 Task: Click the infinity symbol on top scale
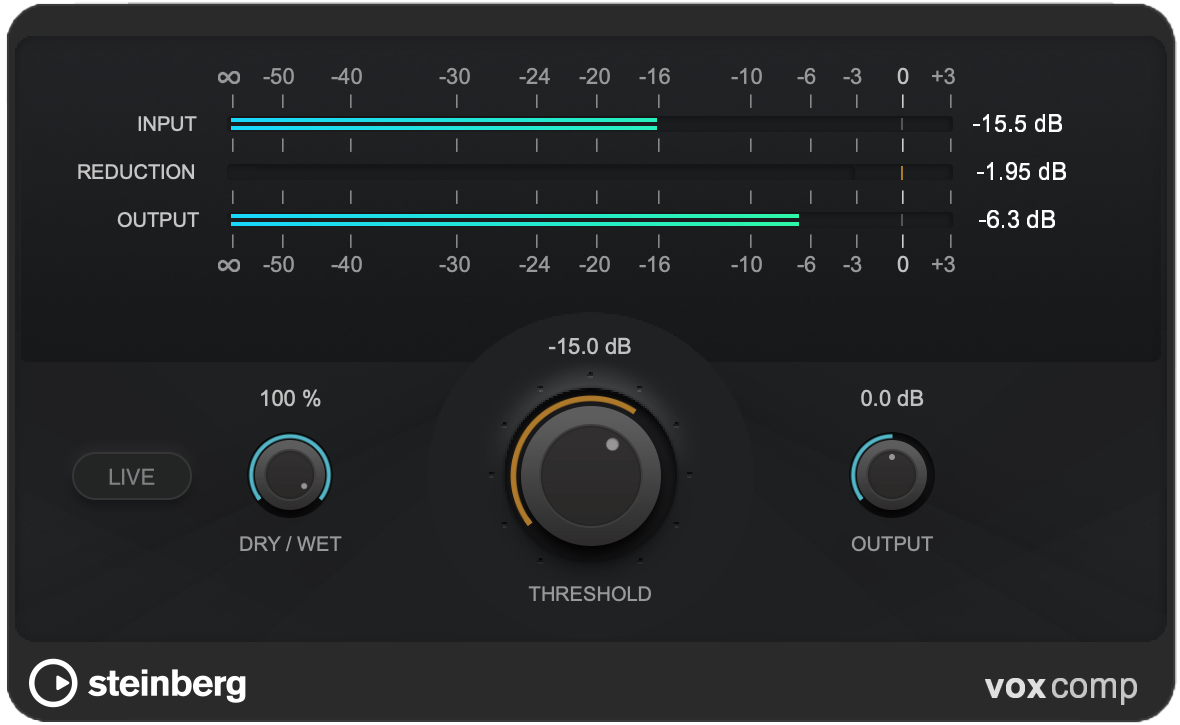230,77
